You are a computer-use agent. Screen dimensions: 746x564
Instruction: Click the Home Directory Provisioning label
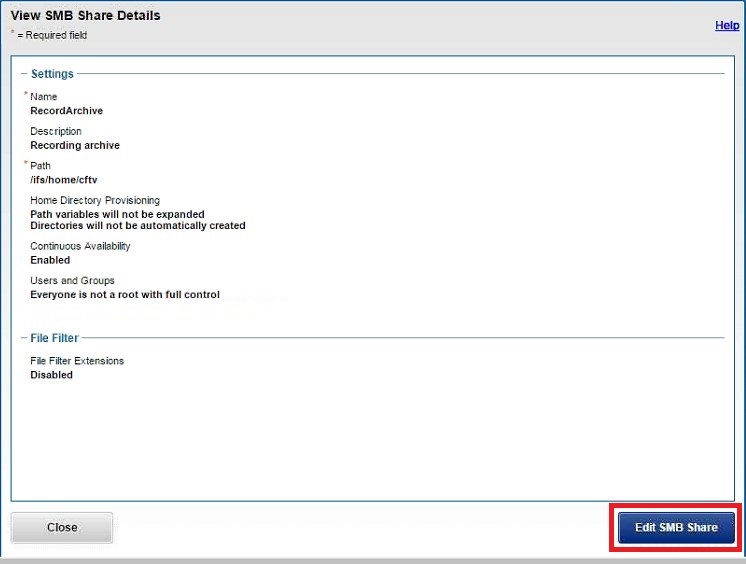click(95, 200)
